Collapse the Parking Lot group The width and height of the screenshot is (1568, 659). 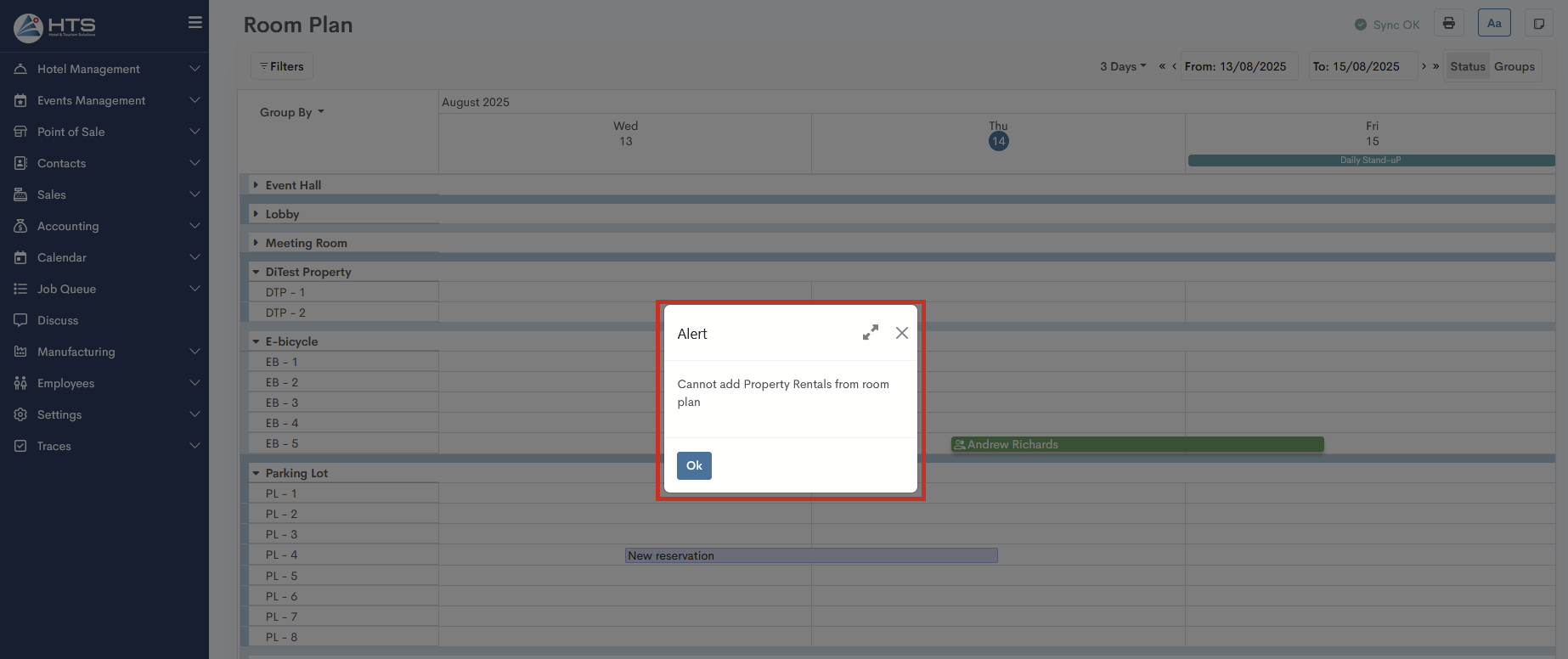pyautogui.click(x=256, y=473)
